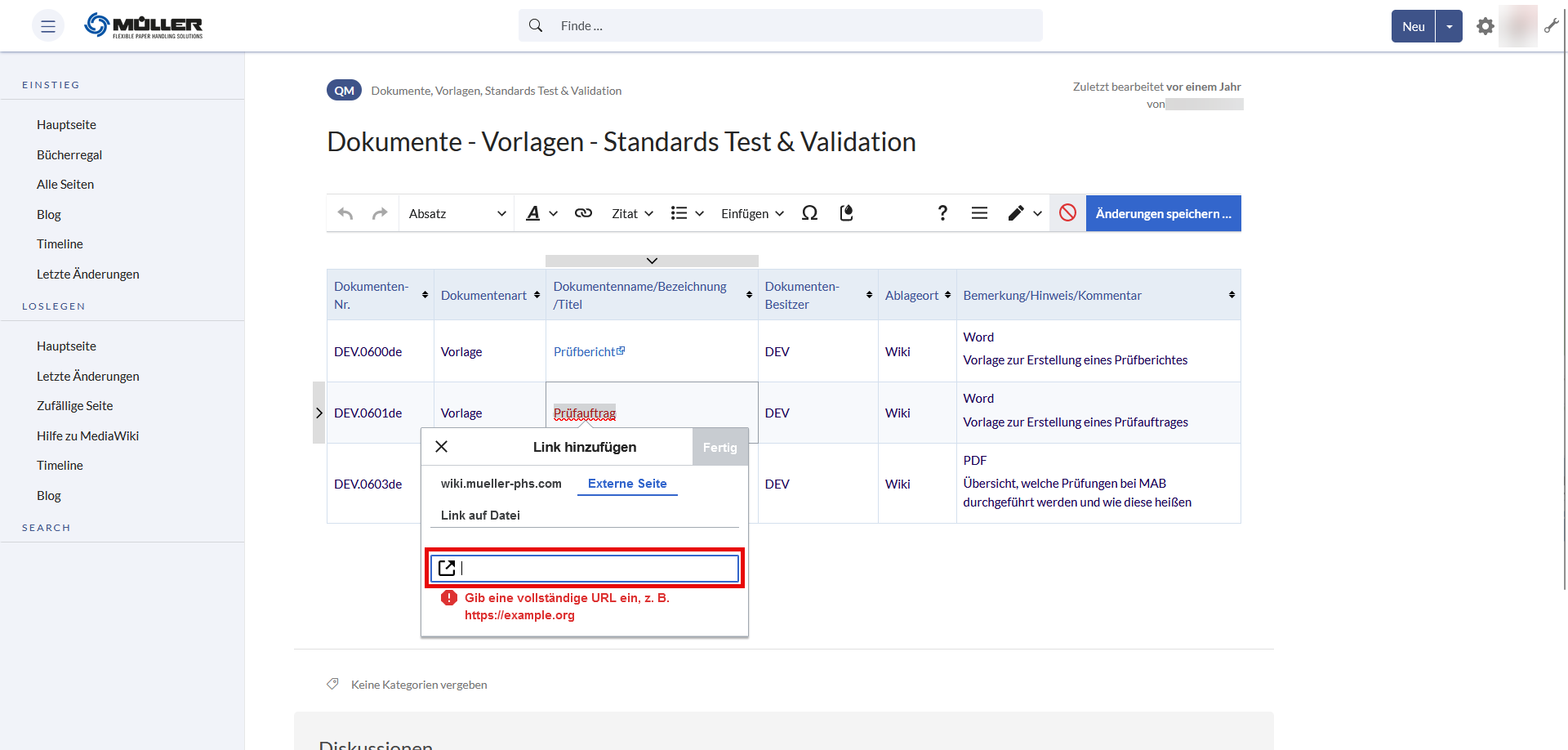Open Letzte Änderungen under Einstieg
The width and height of the screenshot is (1568, 750).
[87, 275]
